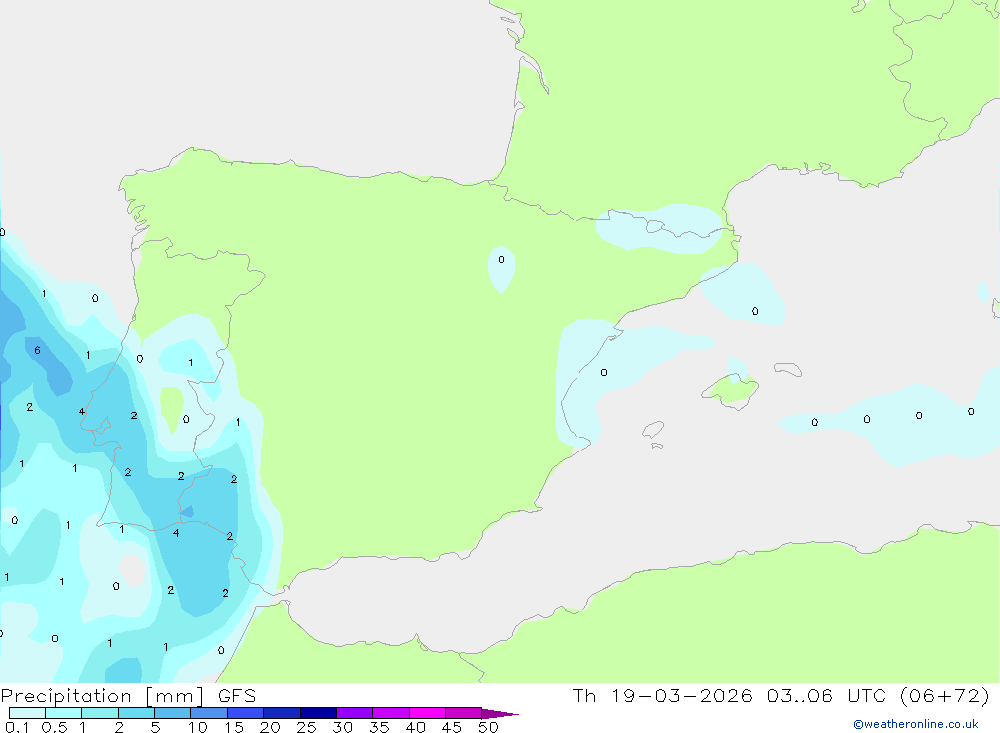
Task: Click the '50' legend scale label
Action: tap(488, 727)
